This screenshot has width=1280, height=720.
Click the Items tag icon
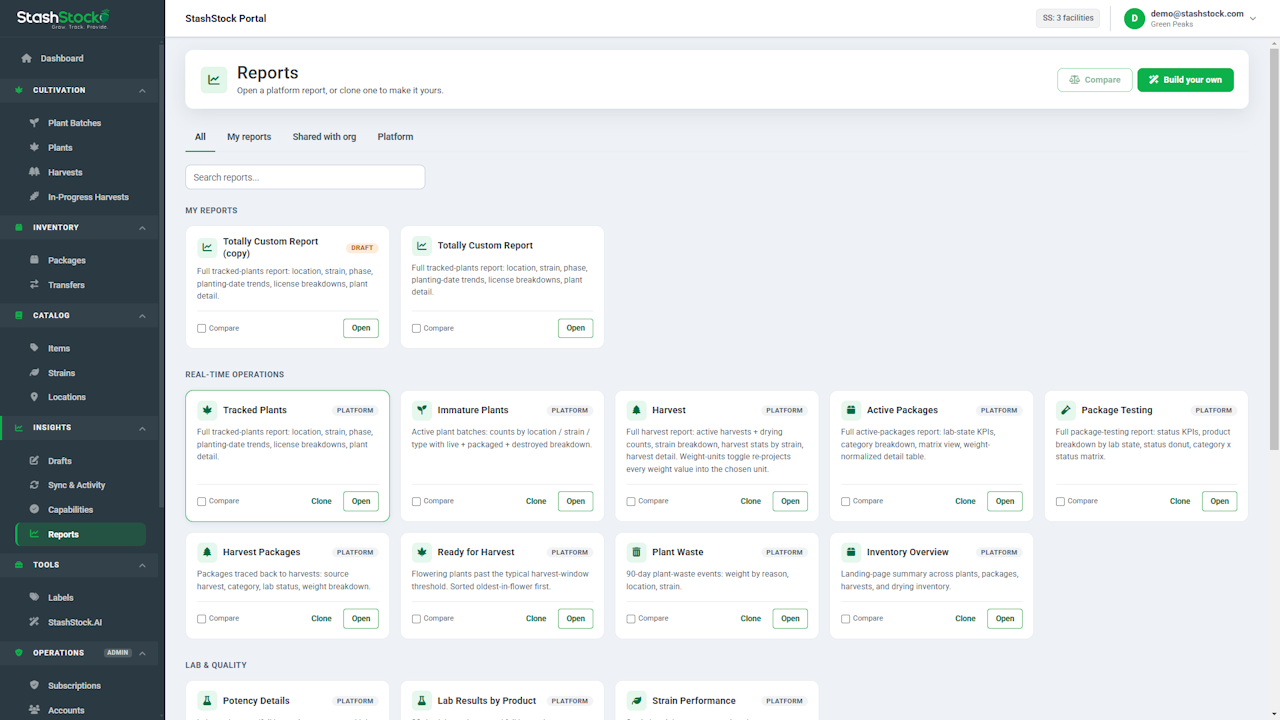click(x=35, y=348)
